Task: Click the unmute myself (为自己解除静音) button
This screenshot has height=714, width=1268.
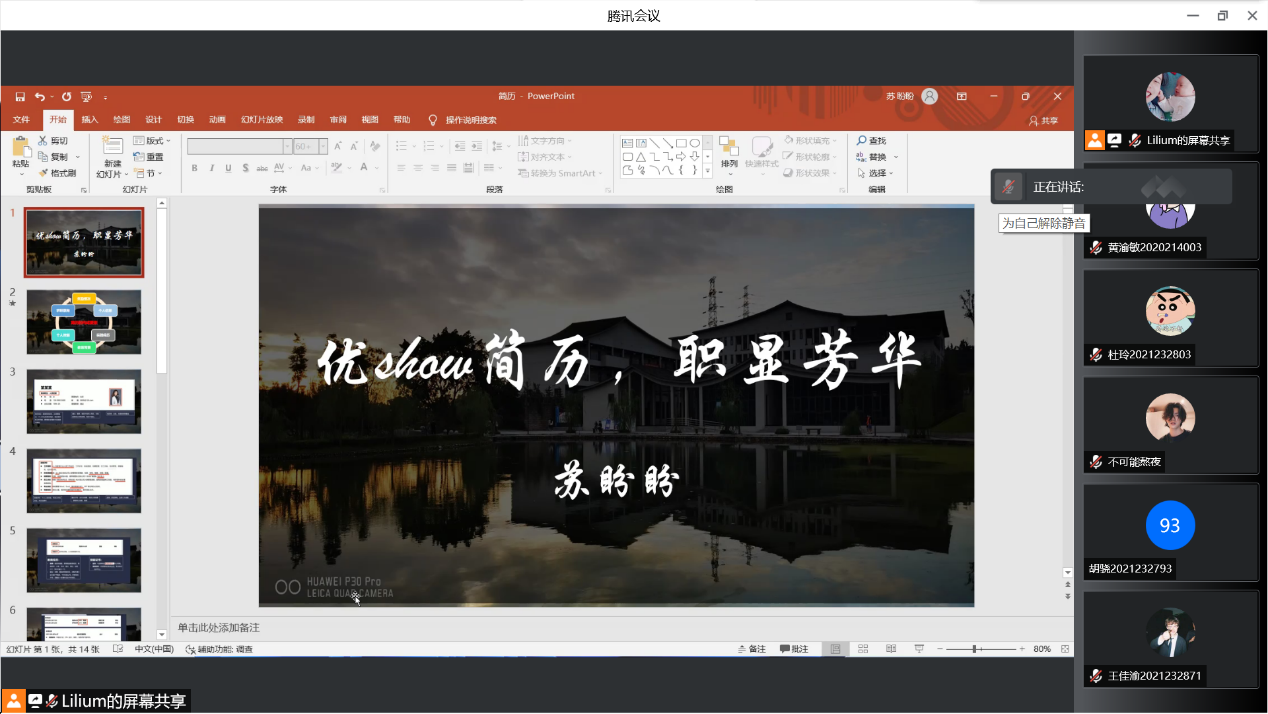Action: coord(1009,187)
